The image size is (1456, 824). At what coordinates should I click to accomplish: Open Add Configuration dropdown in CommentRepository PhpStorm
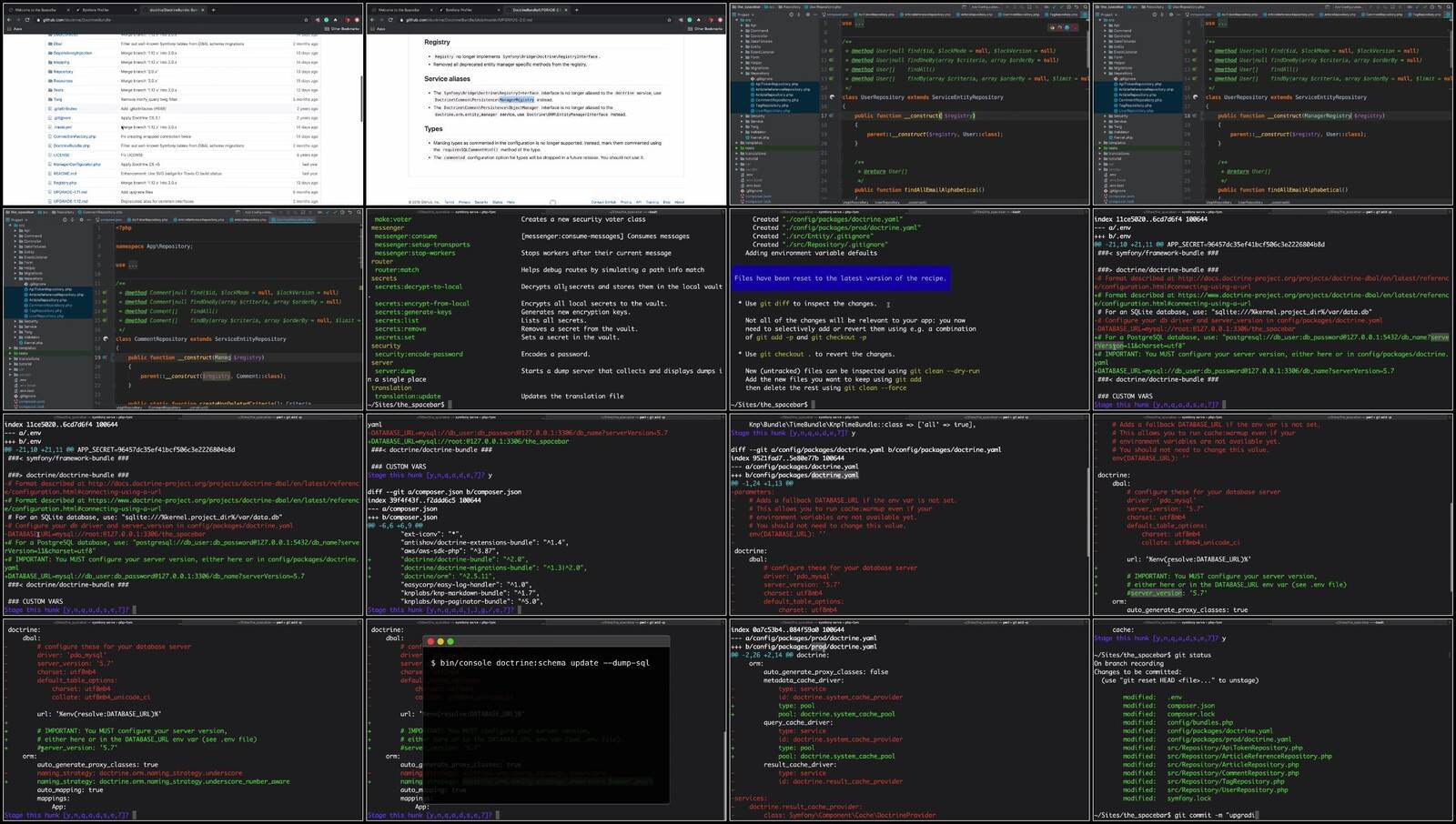click(259, 212)
